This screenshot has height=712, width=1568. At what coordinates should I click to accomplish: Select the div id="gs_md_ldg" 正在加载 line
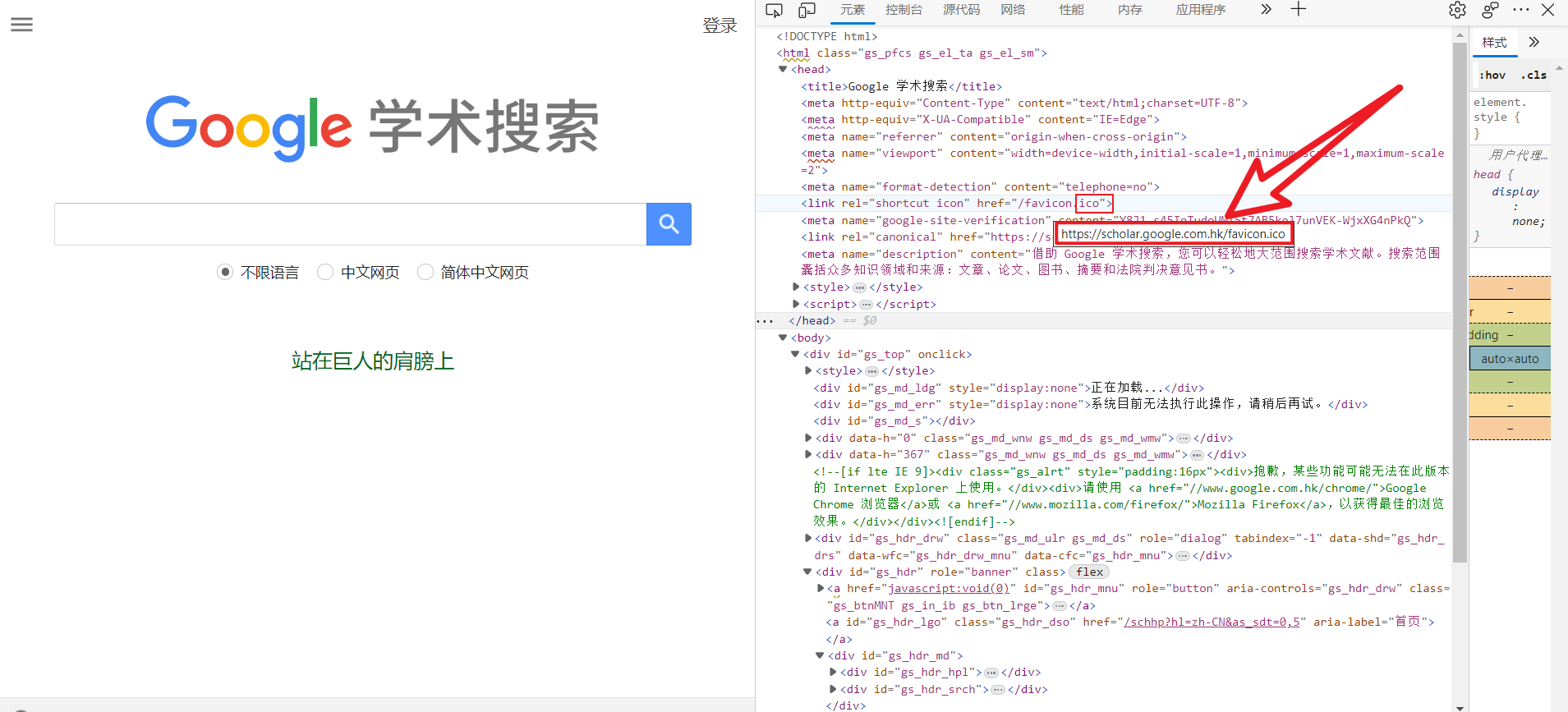(1009, 388)
